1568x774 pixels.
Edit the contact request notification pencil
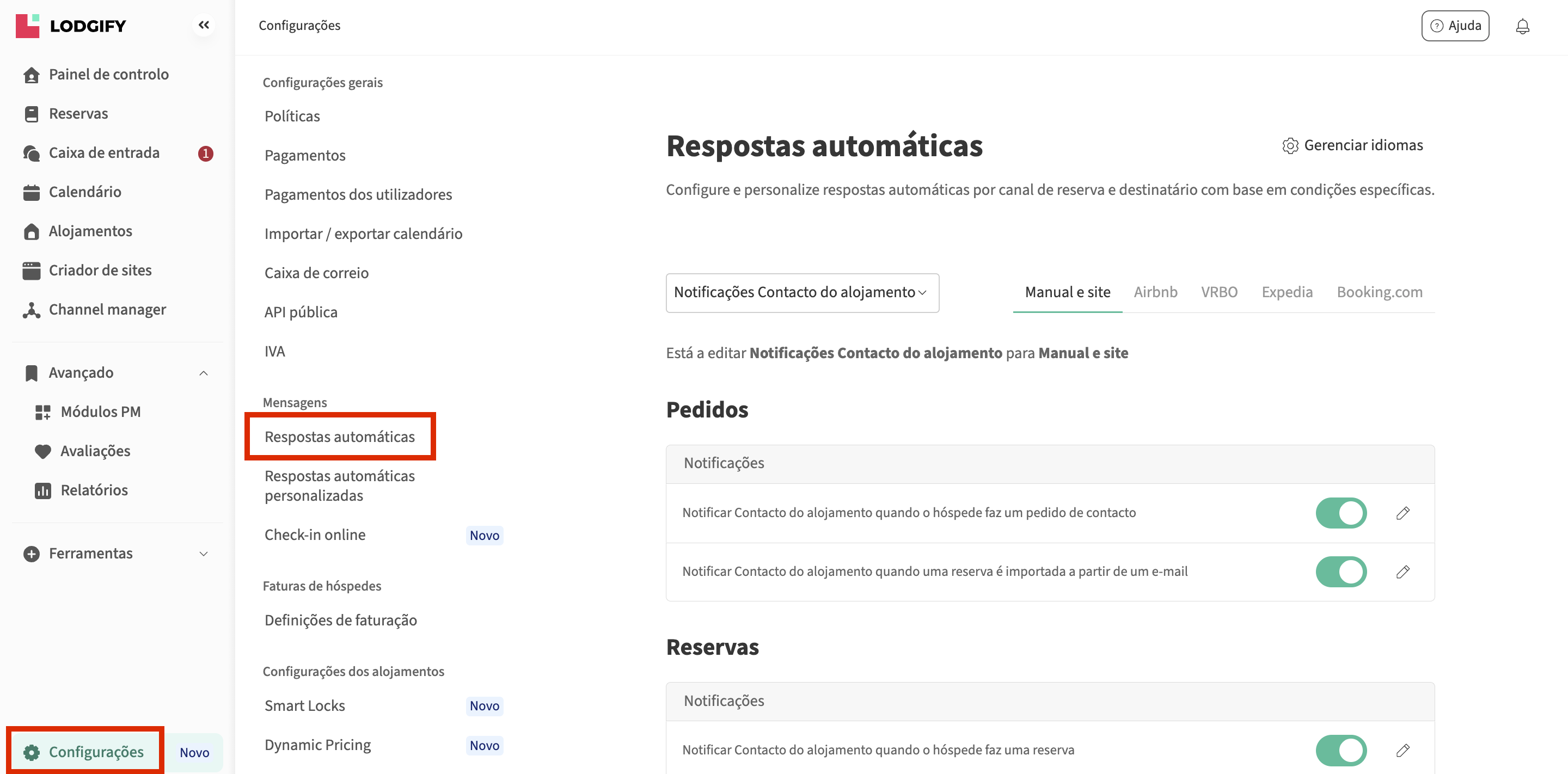[1402, 513]
